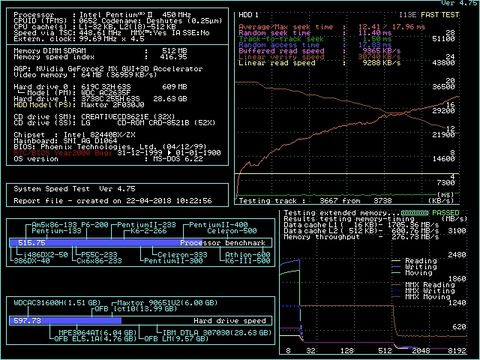Viewport: 480px width, 360px height.
Task: Click the CPU cache(s) L1-32 KB line
Action: pyautogui.click(x=94, y=27)
